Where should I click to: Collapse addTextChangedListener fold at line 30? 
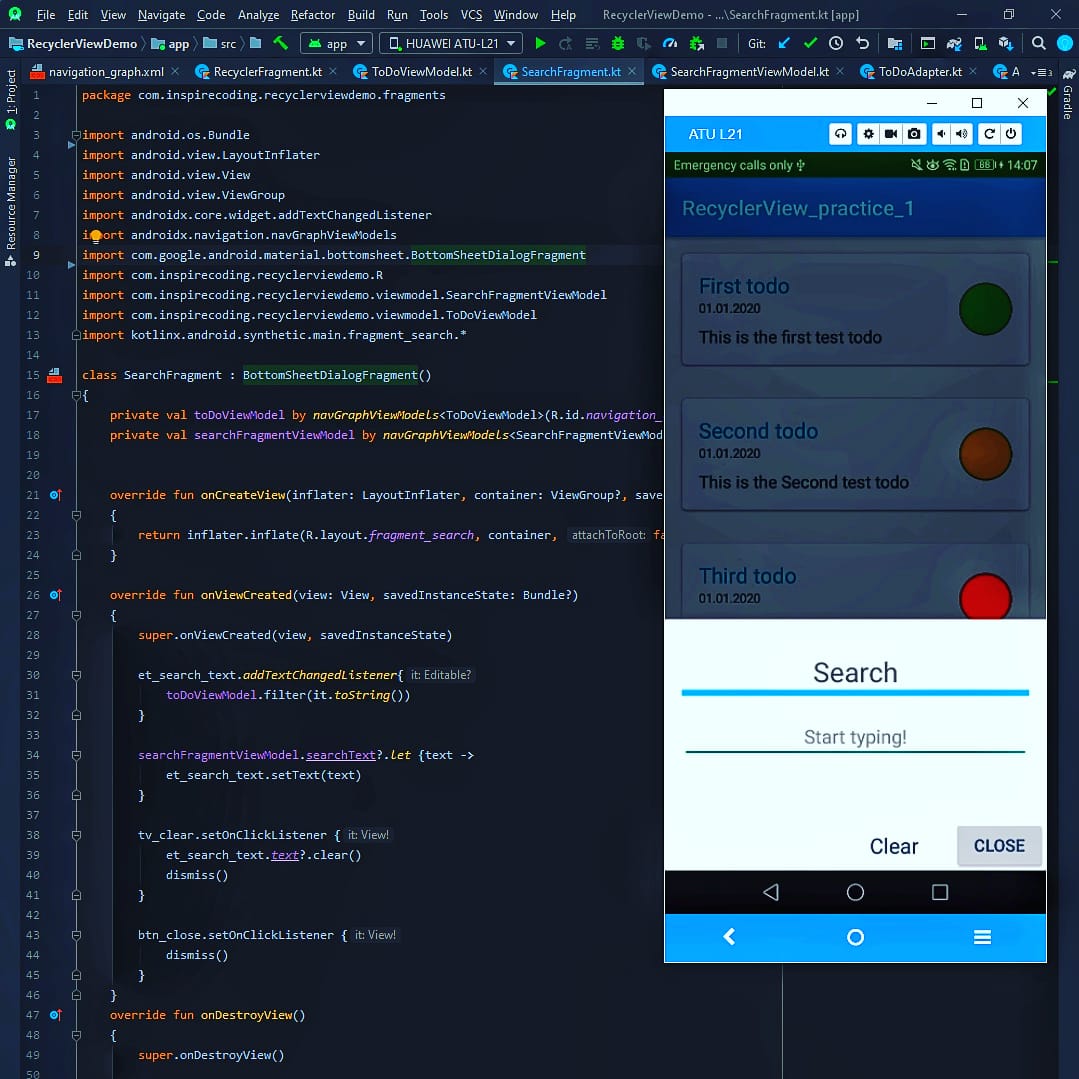(76, 675)
